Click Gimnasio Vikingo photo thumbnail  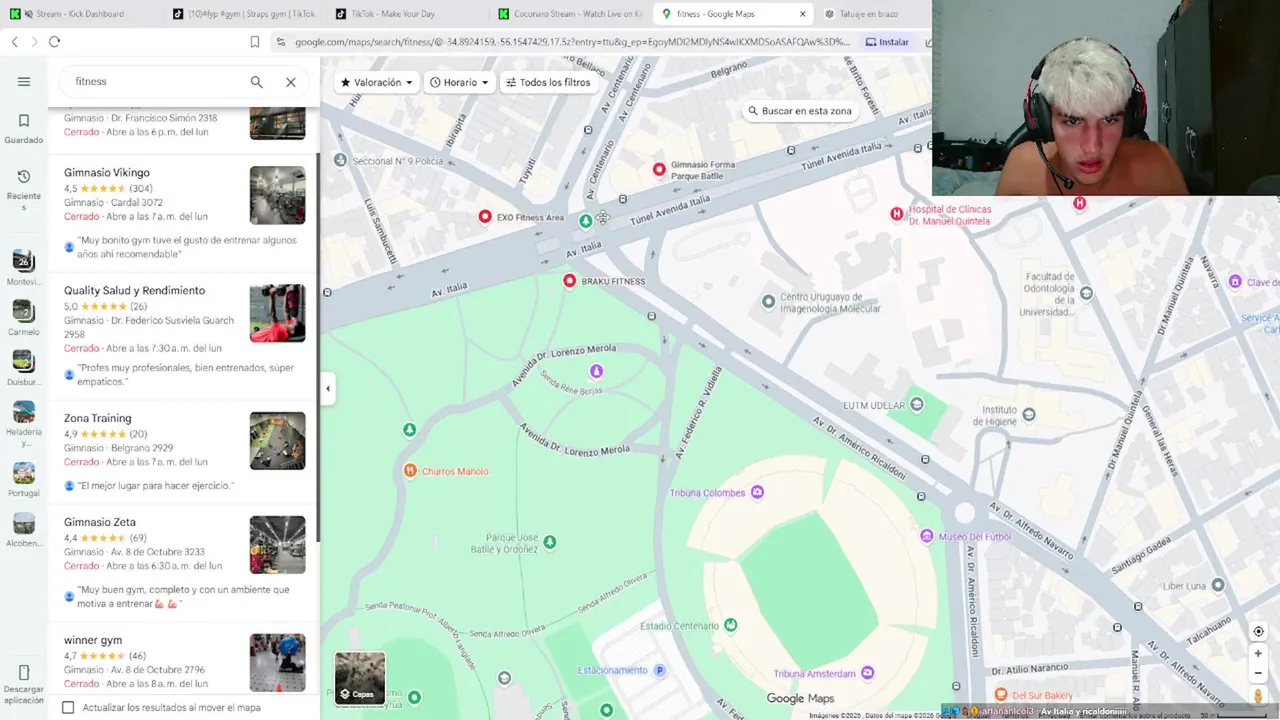point(278,195)
